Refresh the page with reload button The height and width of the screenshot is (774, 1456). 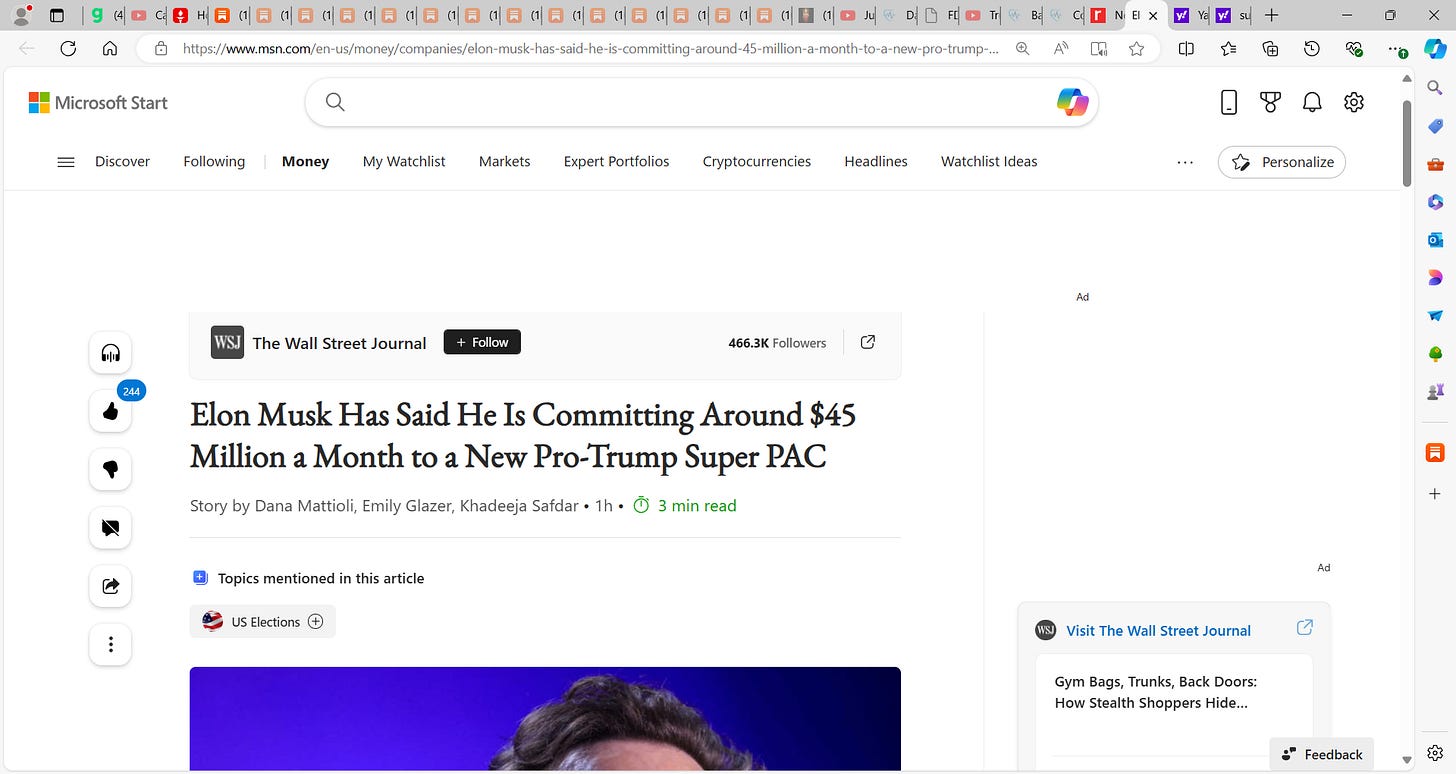click(68, 48)
